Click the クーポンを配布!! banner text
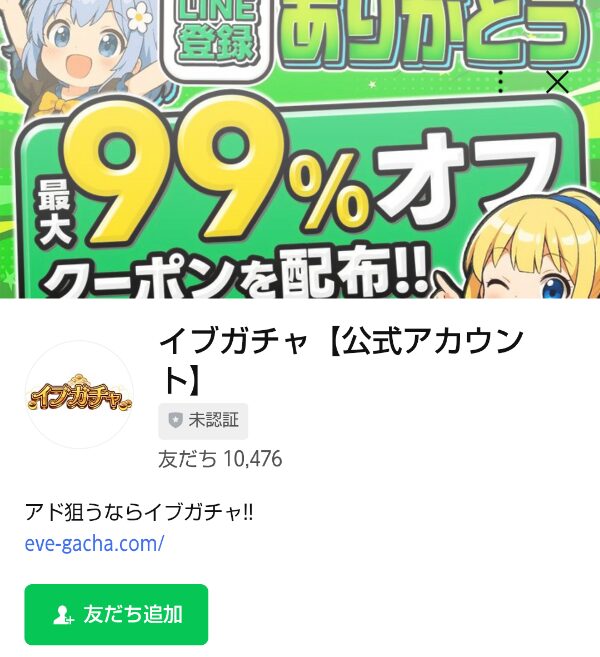Screen dimensions: 600x657 (x=235, y=272)
